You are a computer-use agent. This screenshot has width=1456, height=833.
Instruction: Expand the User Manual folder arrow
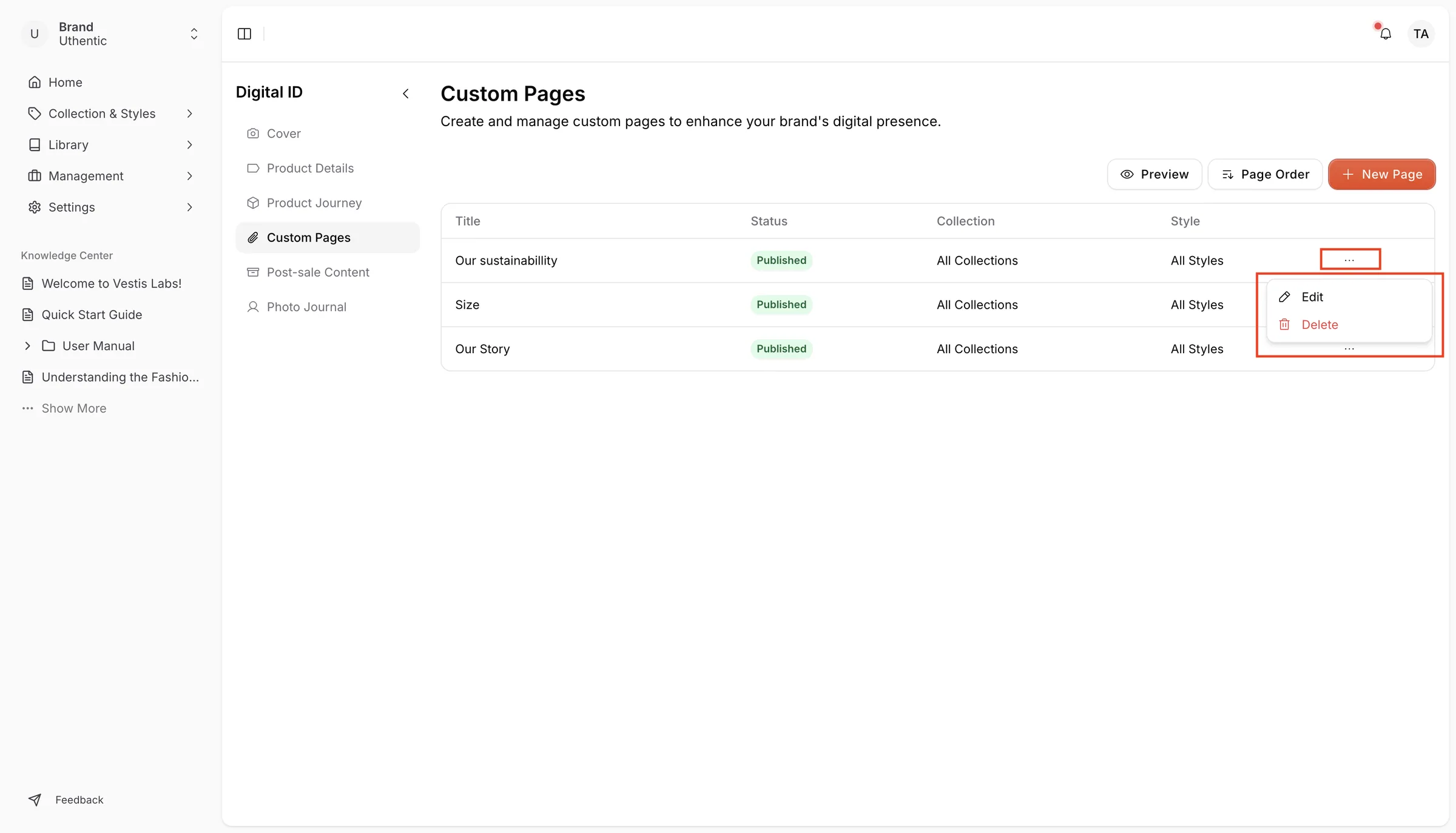[27, 346]
